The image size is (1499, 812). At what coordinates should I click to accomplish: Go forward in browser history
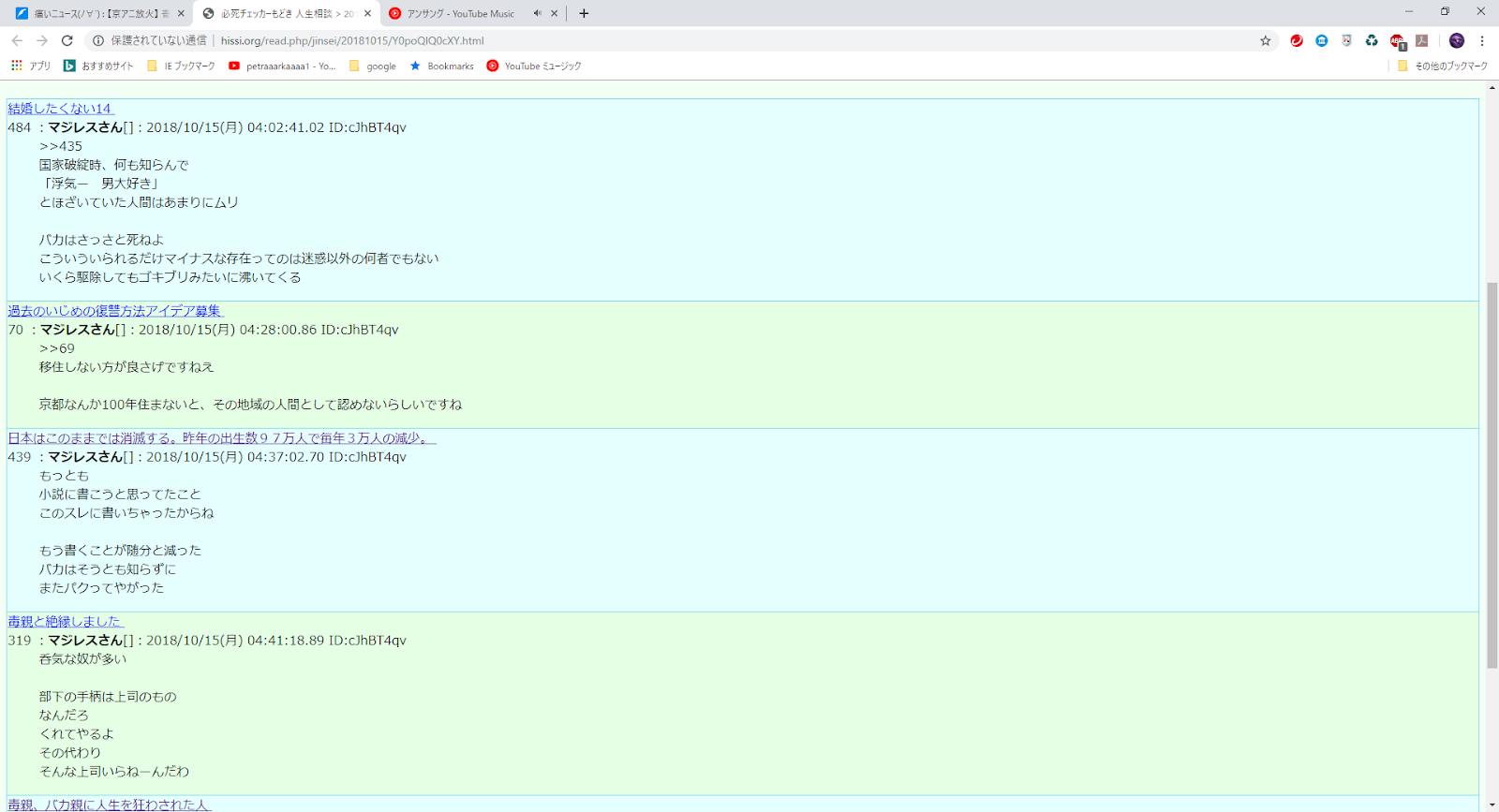(x=42, y=40)
